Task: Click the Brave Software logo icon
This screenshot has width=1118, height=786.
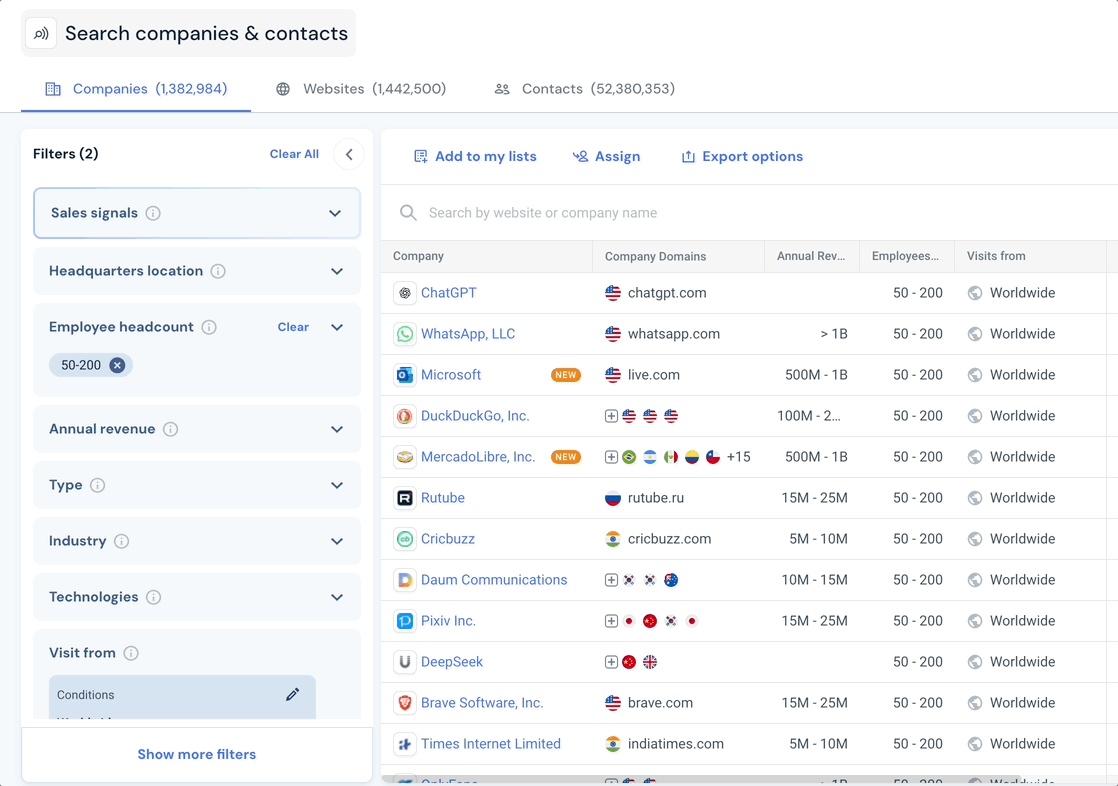Action: tap(405, 703)
